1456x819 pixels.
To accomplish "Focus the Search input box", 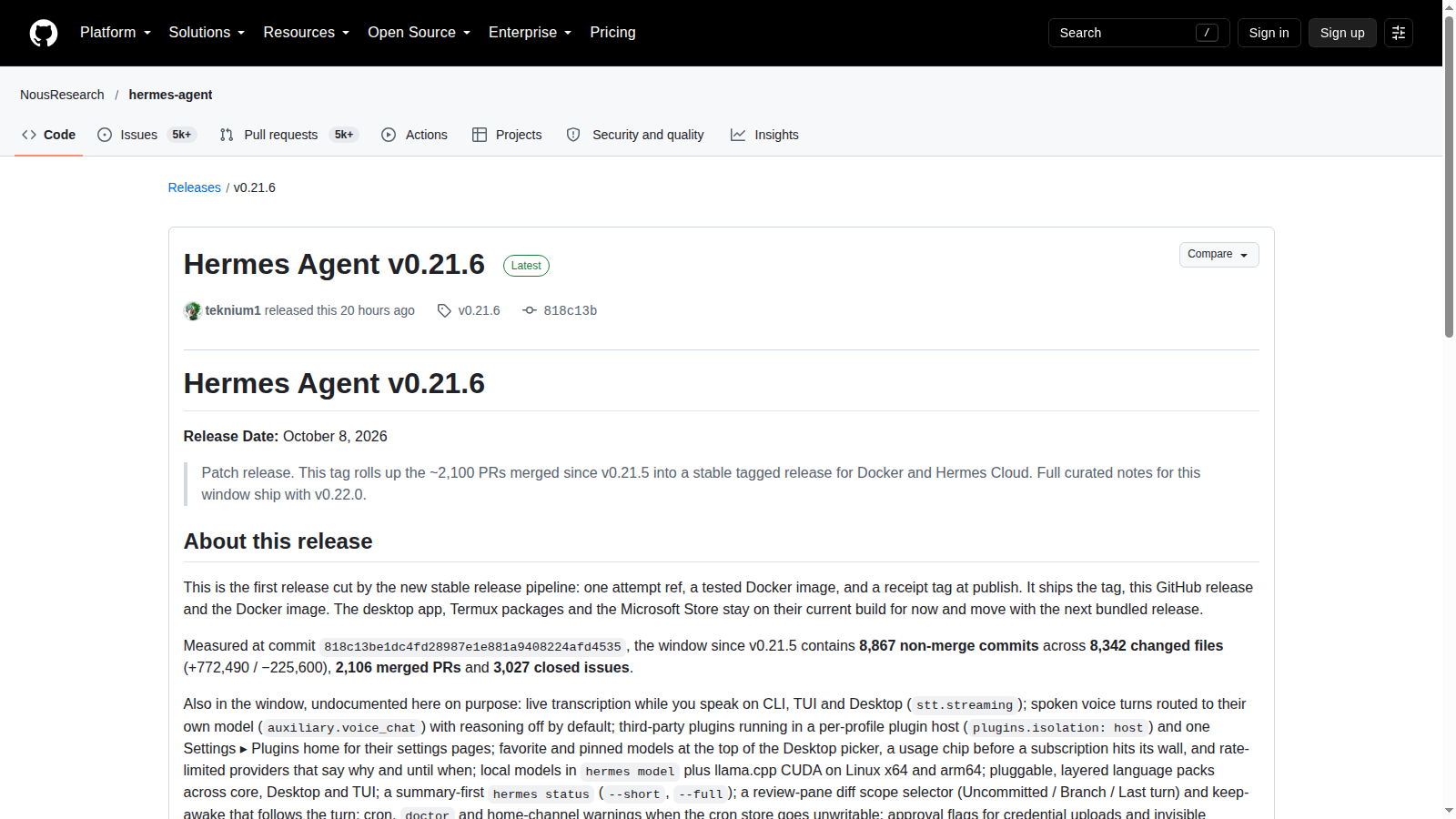I will click(x=1139, y=33).
